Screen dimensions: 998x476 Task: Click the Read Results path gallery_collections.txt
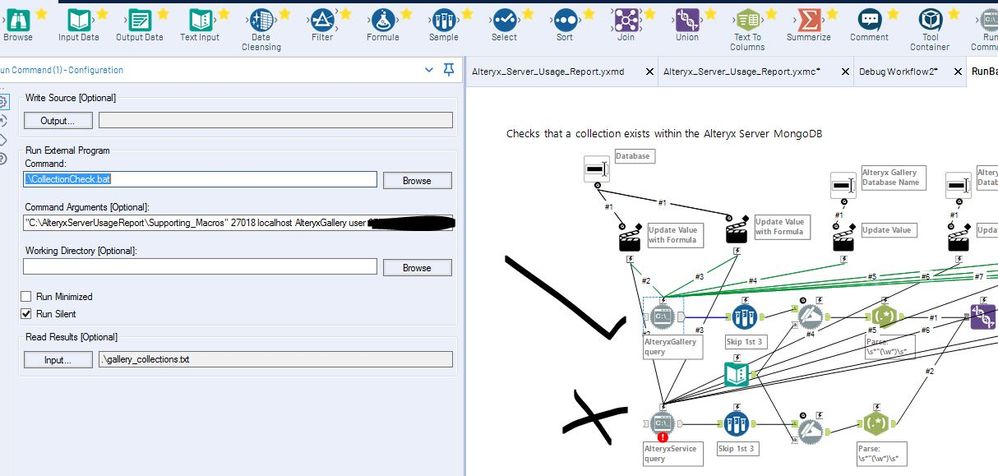point(276,360)
